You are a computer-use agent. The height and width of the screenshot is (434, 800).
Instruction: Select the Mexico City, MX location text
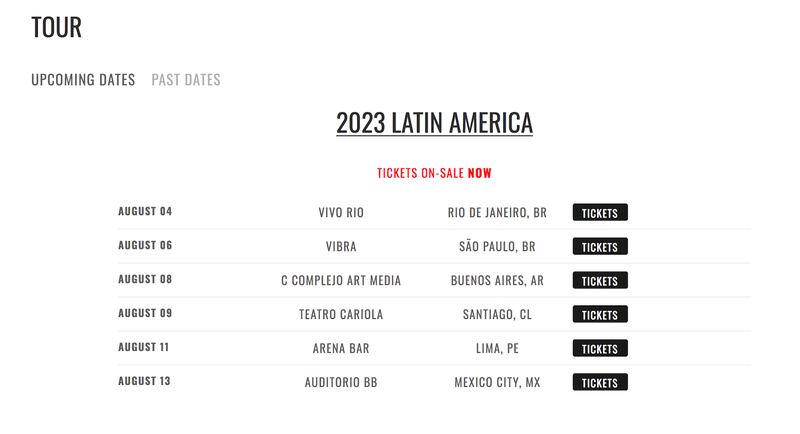(497, 382)
